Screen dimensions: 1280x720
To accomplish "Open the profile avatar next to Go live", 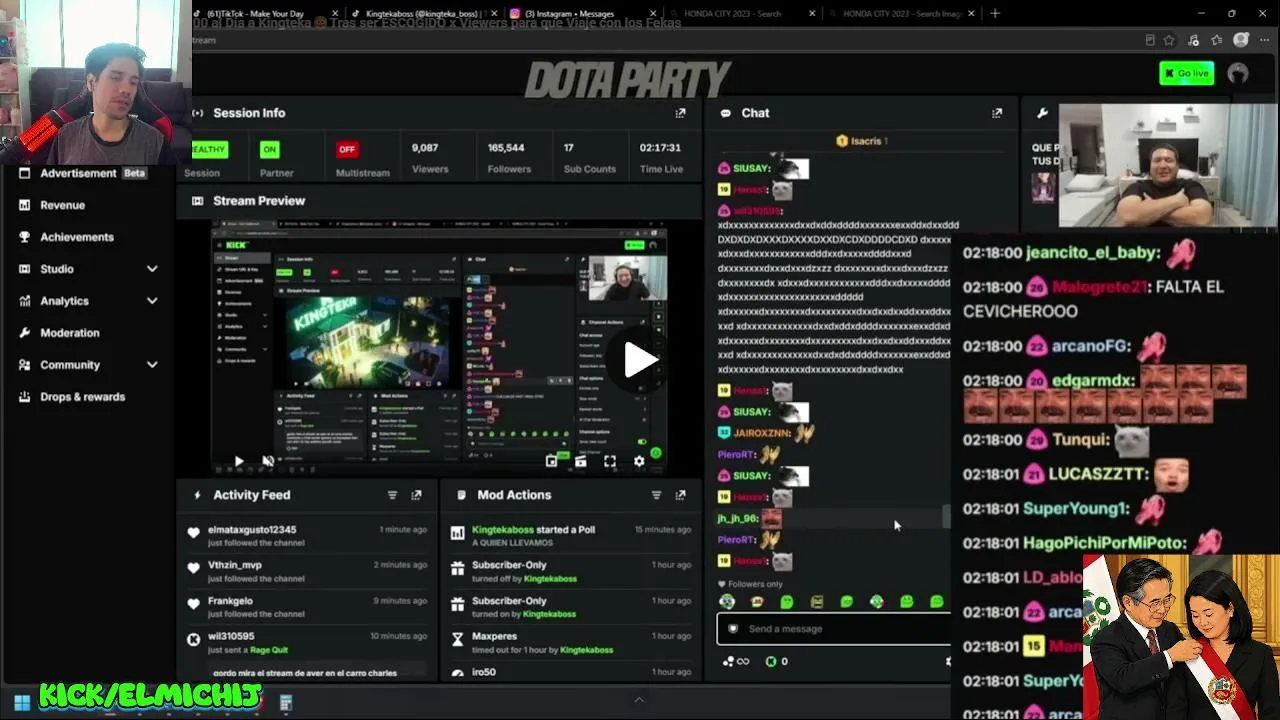I will (1238, 73).
